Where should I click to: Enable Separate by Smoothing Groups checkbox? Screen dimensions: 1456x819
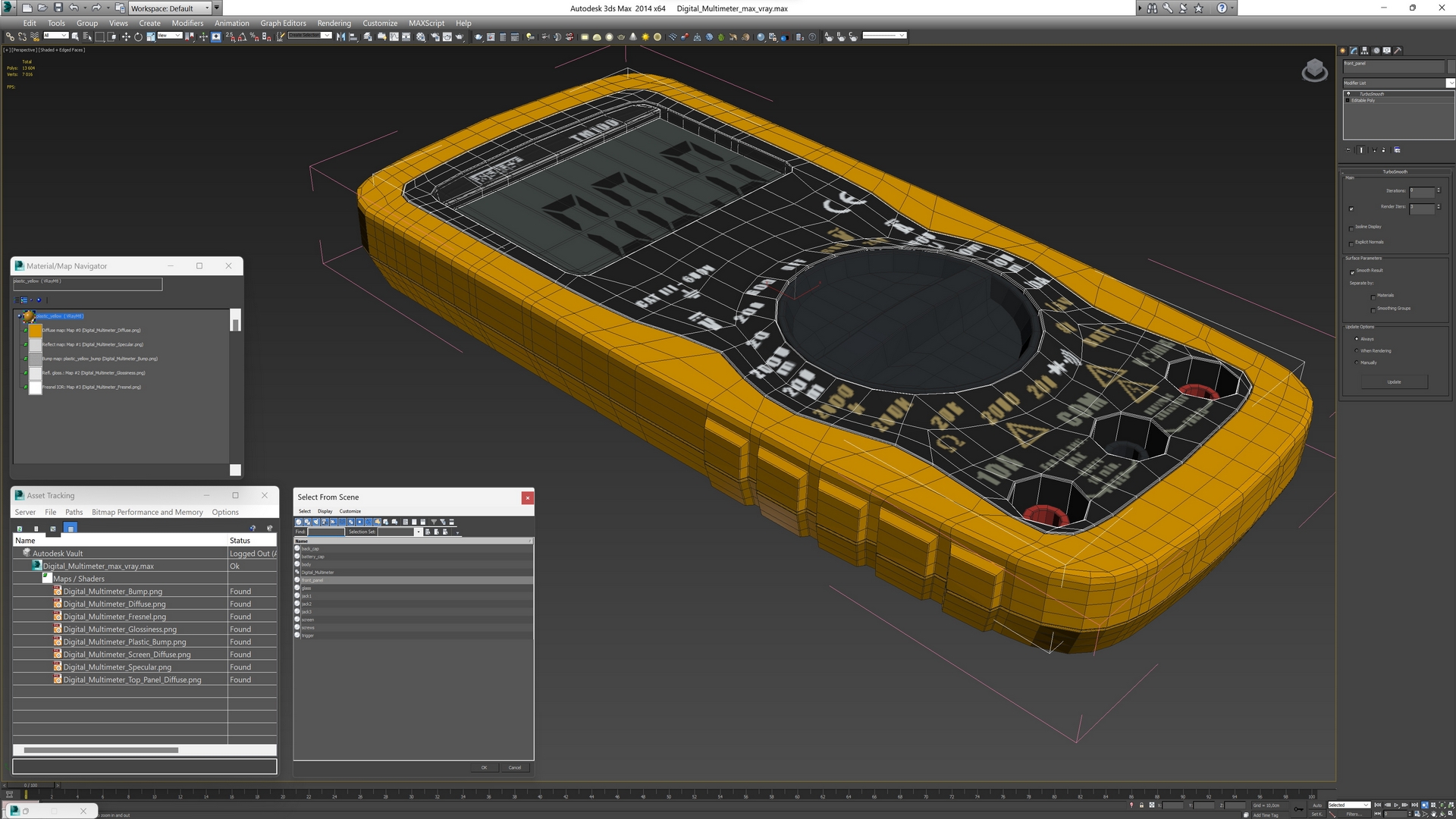coord(1373,309)
